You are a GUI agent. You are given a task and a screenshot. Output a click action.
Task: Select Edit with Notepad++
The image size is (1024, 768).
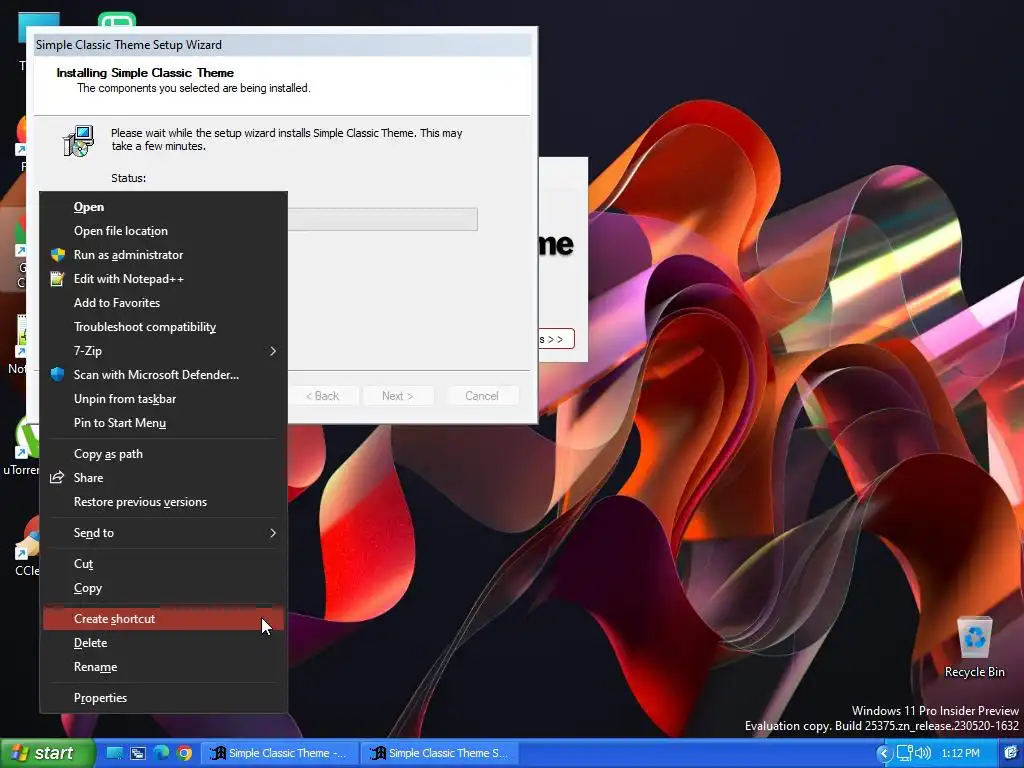point(163,279)
